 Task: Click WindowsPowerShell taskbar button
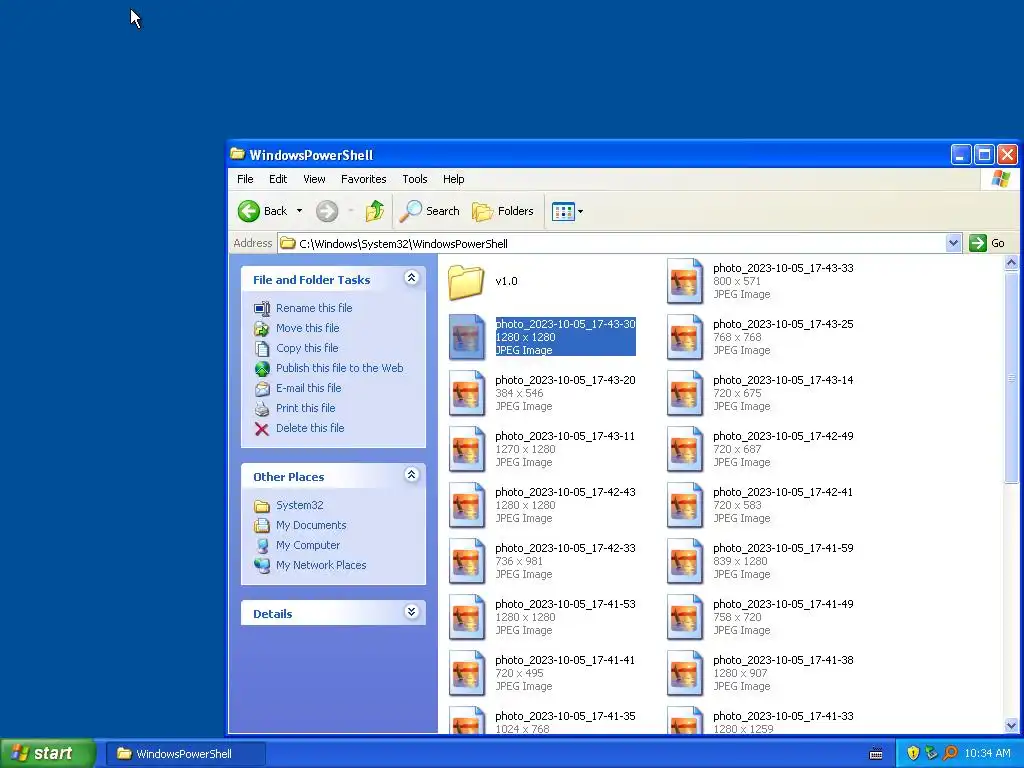pos(185,754)
